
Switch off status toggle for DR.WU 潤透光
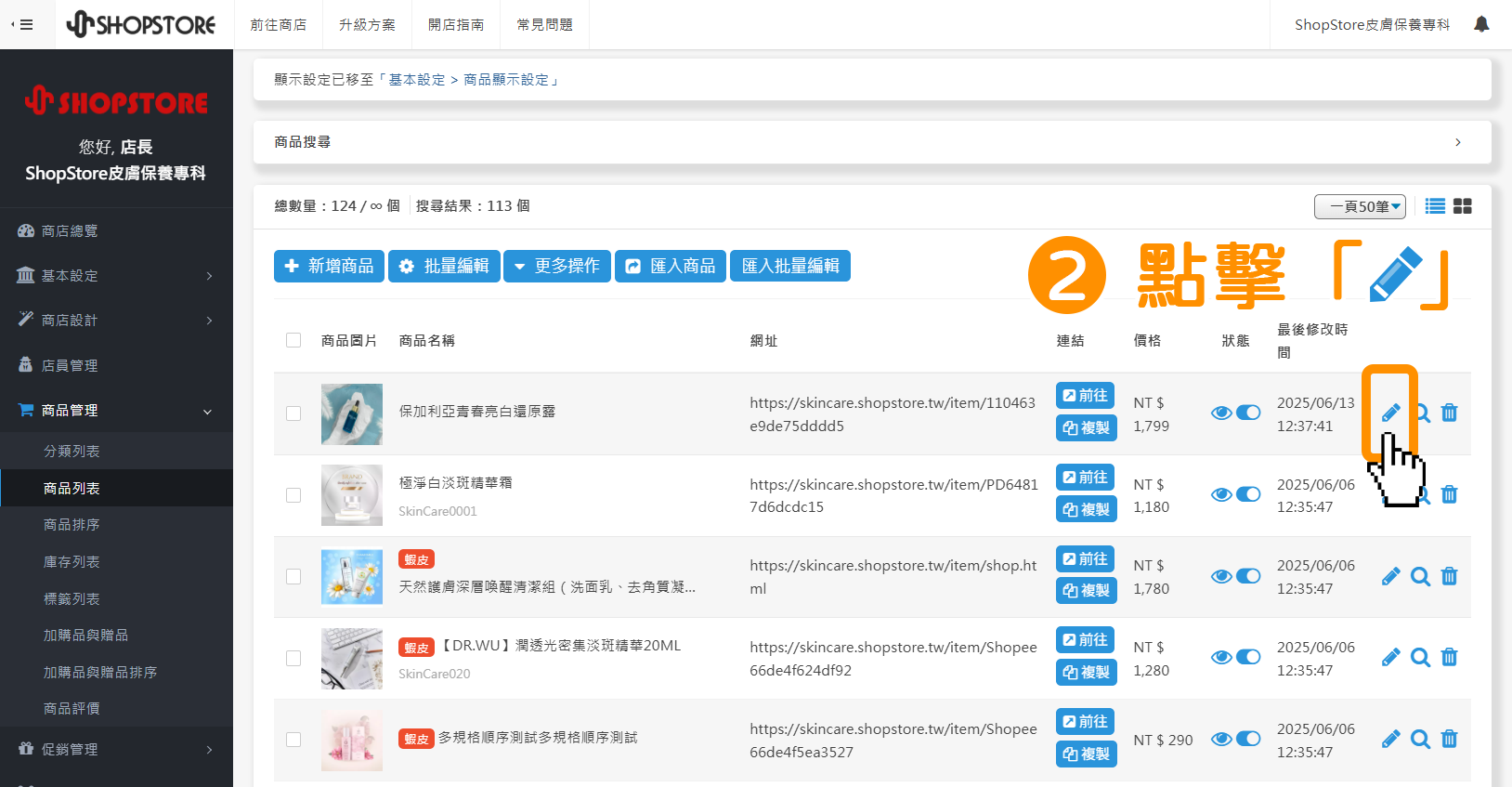1248,657
